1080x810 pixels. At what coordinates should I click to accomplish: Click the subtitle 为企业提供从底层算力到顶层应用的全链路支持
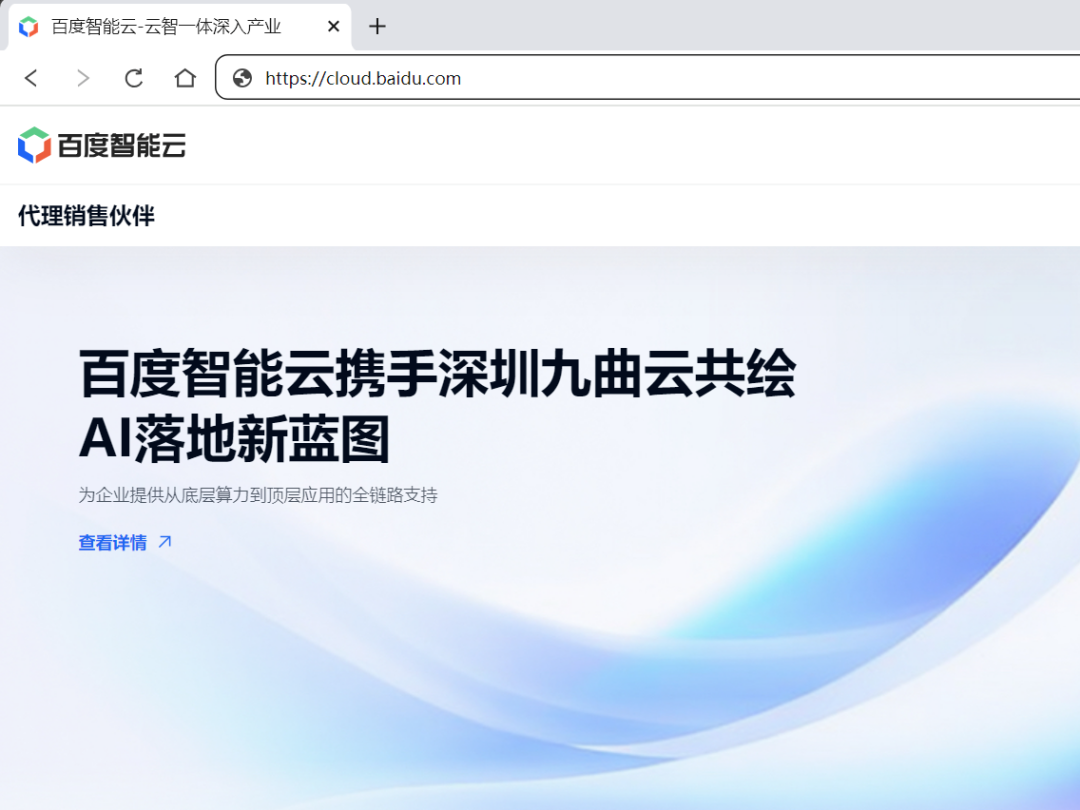(258, 495)
